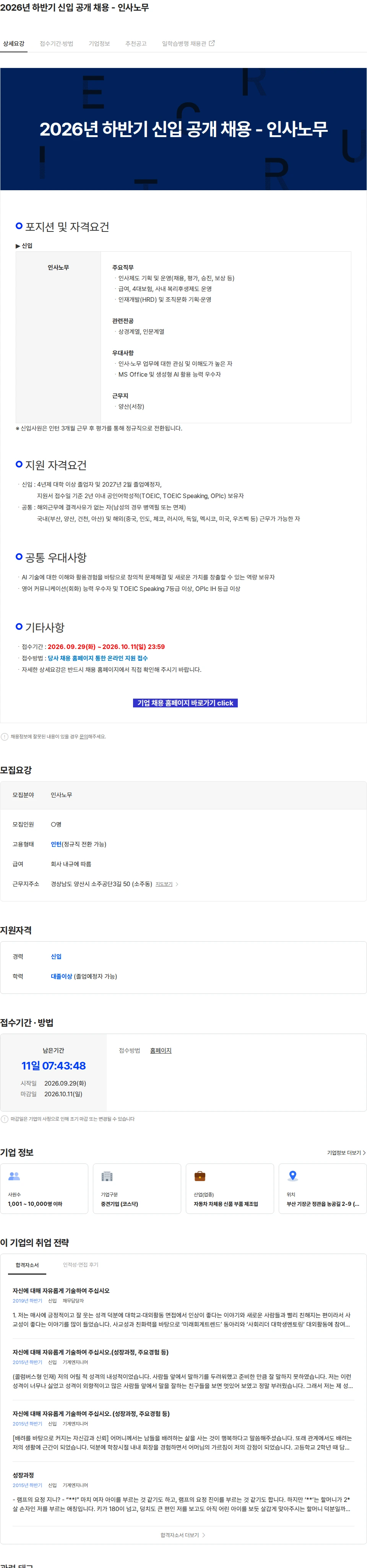Image resolution: width=367 pixels, height=1568 pixels.
Task: Click the 기업 채용 홈페이지 바로가기 click button
Action: point(185,703)
